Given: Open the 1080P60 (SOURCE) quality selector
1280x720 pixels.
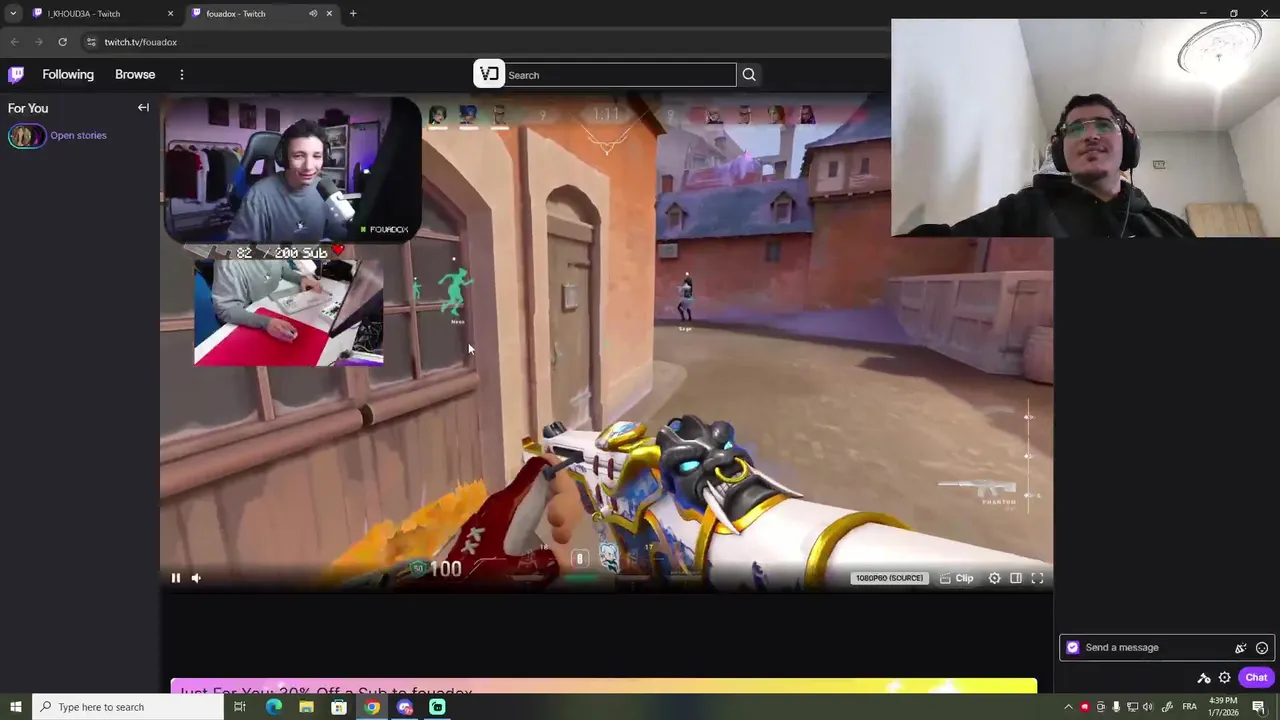Looking at the screenshot, I should coord(889,578).
